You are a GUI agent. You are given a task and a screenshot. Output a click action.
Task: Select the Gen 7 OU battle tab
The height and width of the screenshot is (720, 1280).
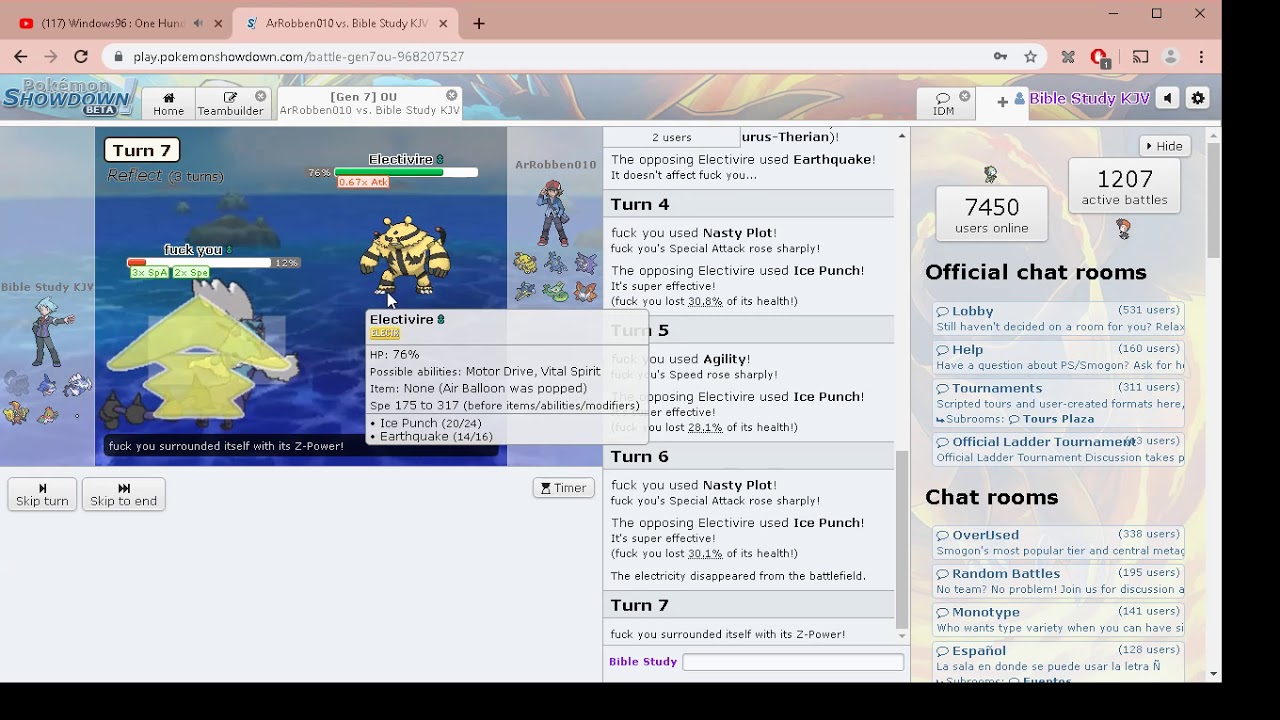369,103
